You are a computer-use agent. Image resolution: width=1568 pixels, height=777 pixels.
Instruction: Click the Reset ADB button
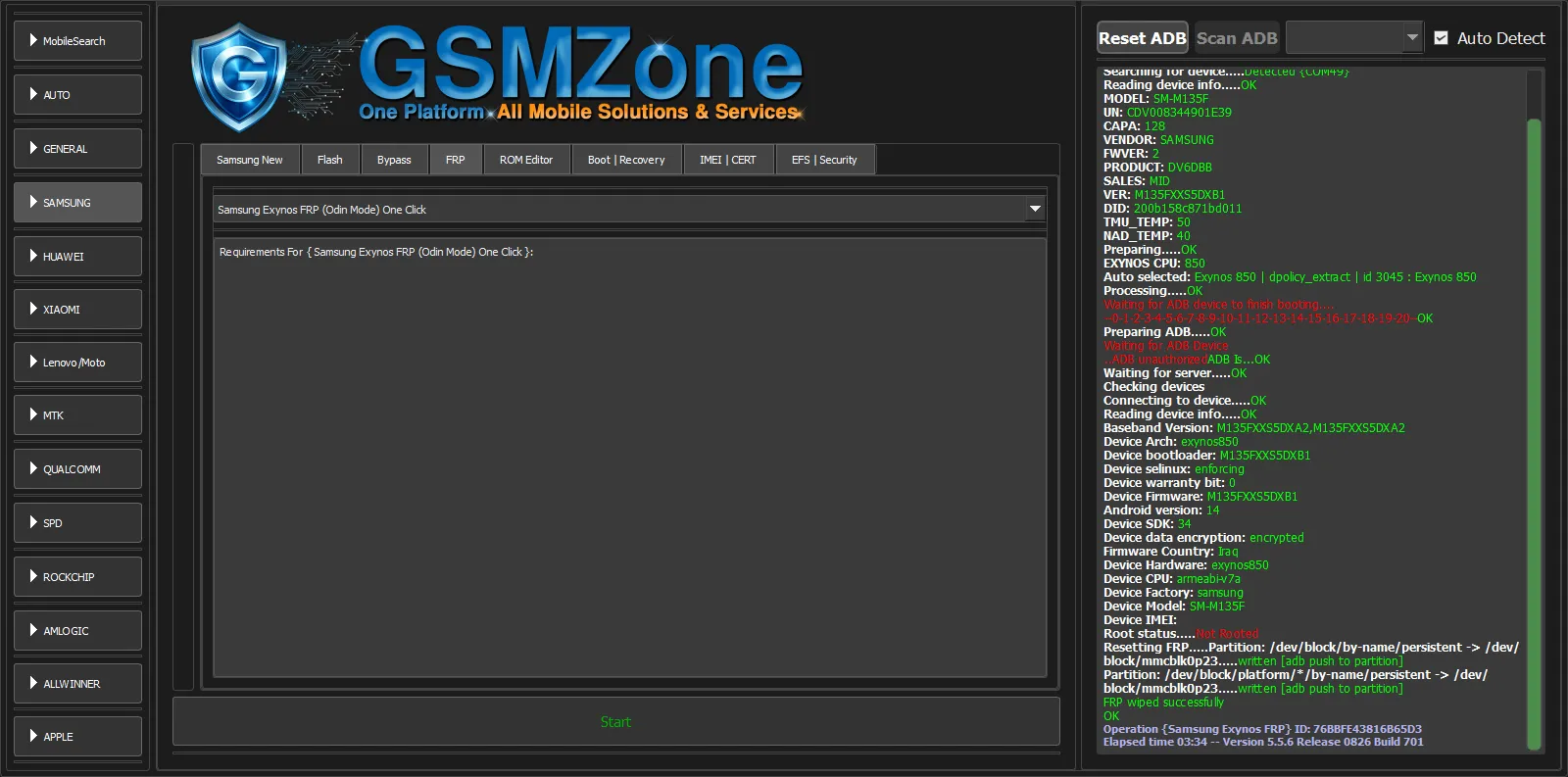[x=1143, y=38]
